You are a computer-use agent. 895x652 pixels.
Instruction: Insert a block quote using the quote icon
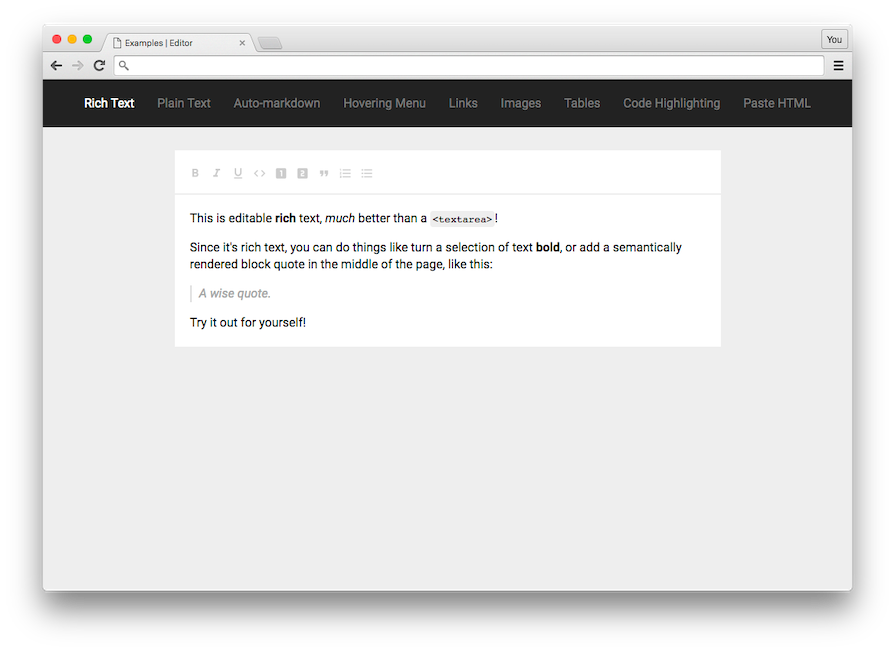click(323, 173)
